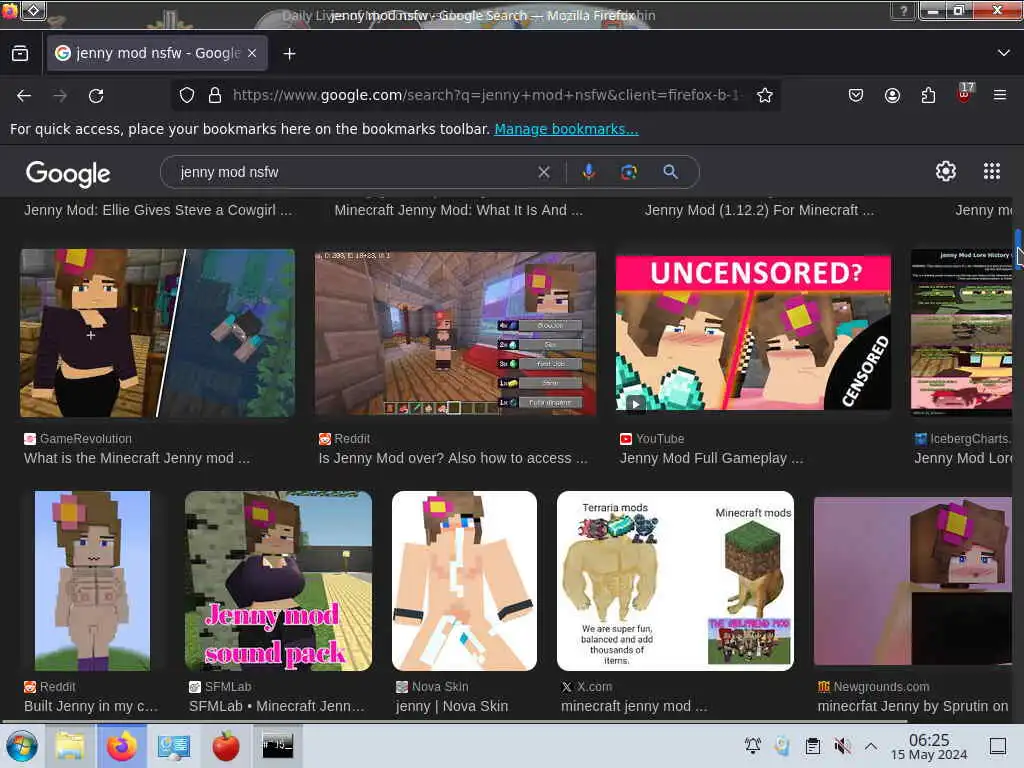Go back one page

24,96
